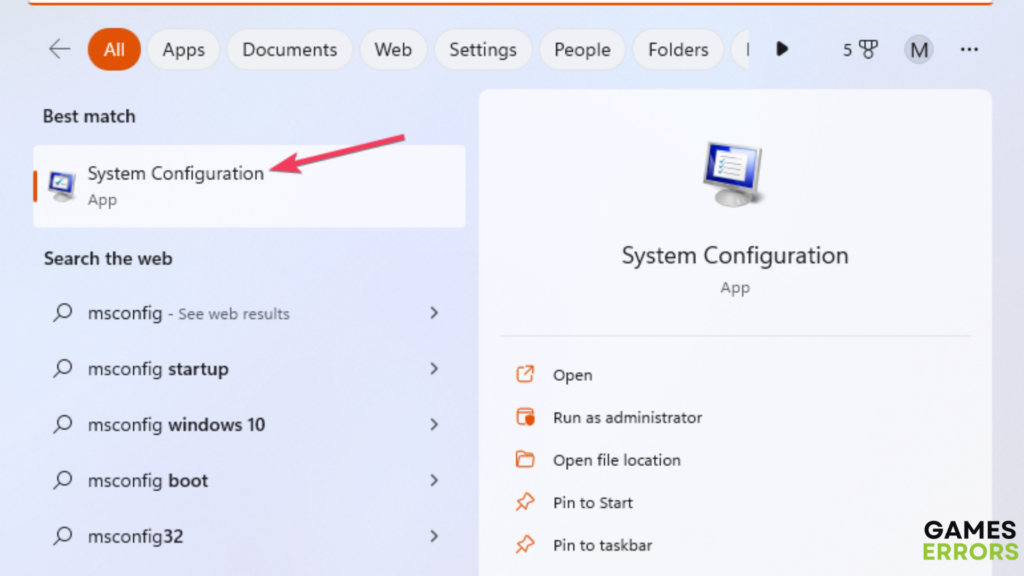Click Pin to Start option
1024x576 pixels.
pyautogui.click(x=592, y=503)
